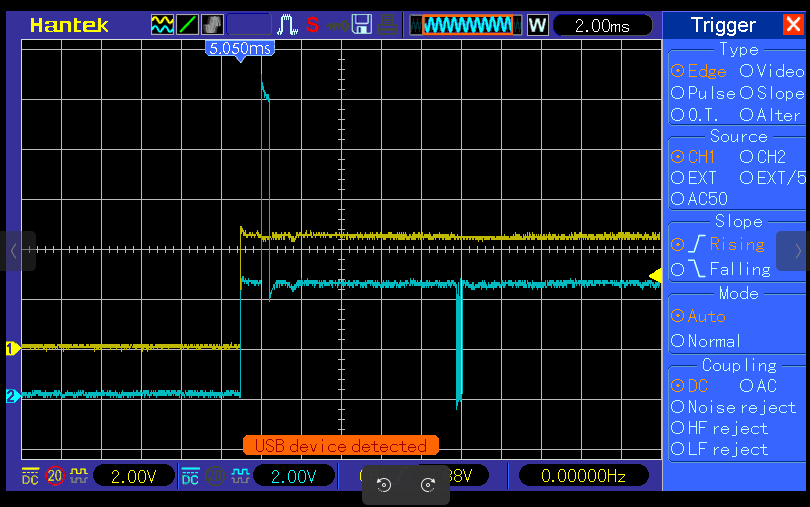
Task: Click the green diagonal line icon
Action: (x=187, y=25)
